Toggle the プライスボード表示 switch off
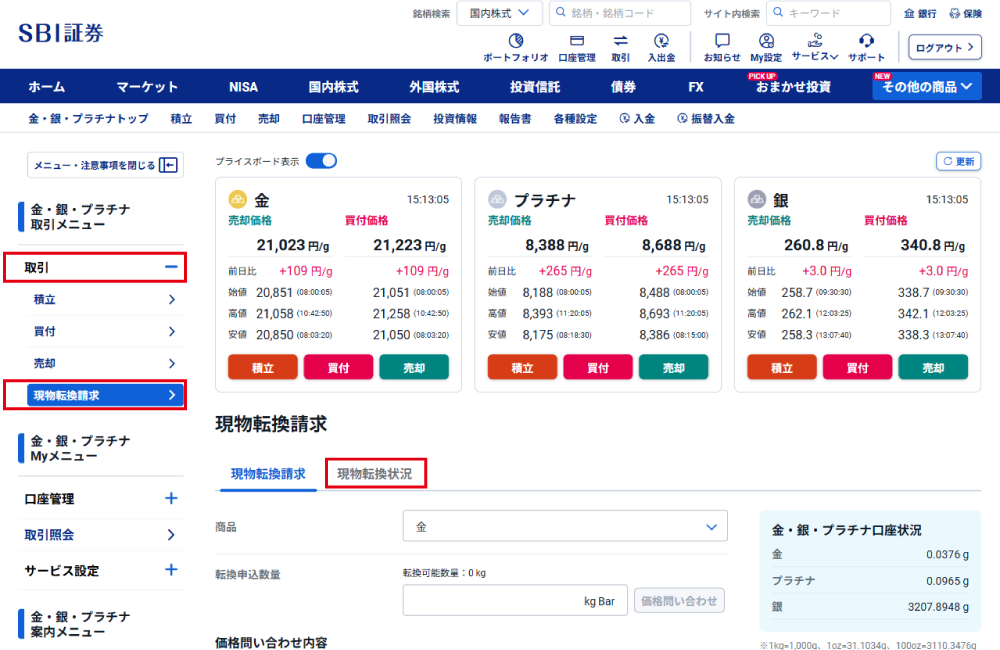The image size is (1000, 650). pos(321,161)
